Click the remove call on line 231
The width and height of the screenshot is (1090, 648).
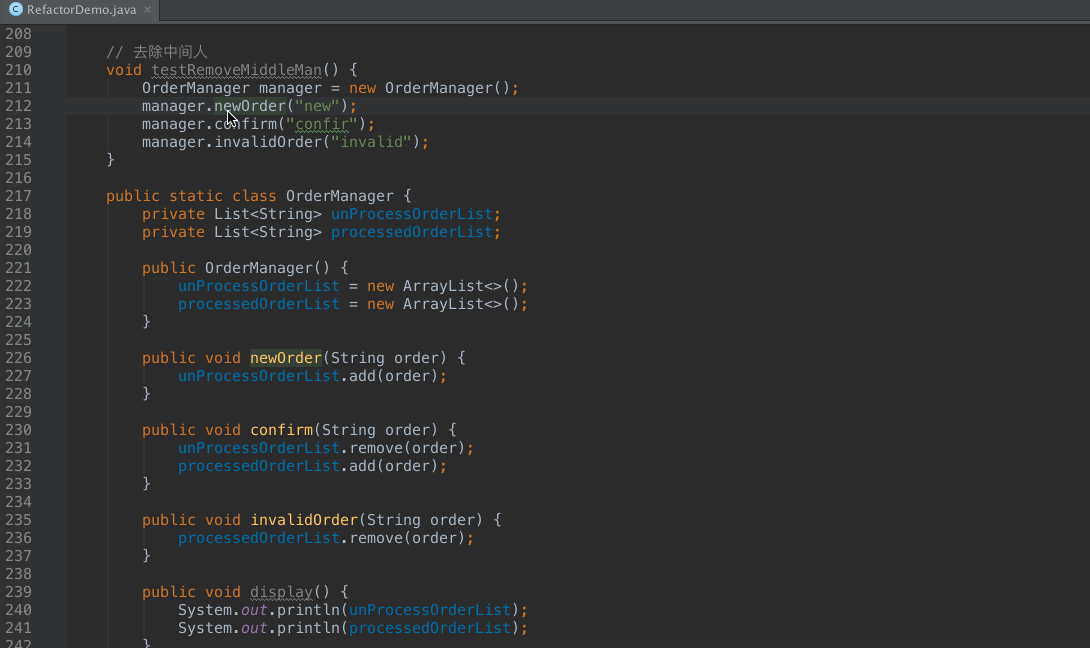click(x=375, y=448)
